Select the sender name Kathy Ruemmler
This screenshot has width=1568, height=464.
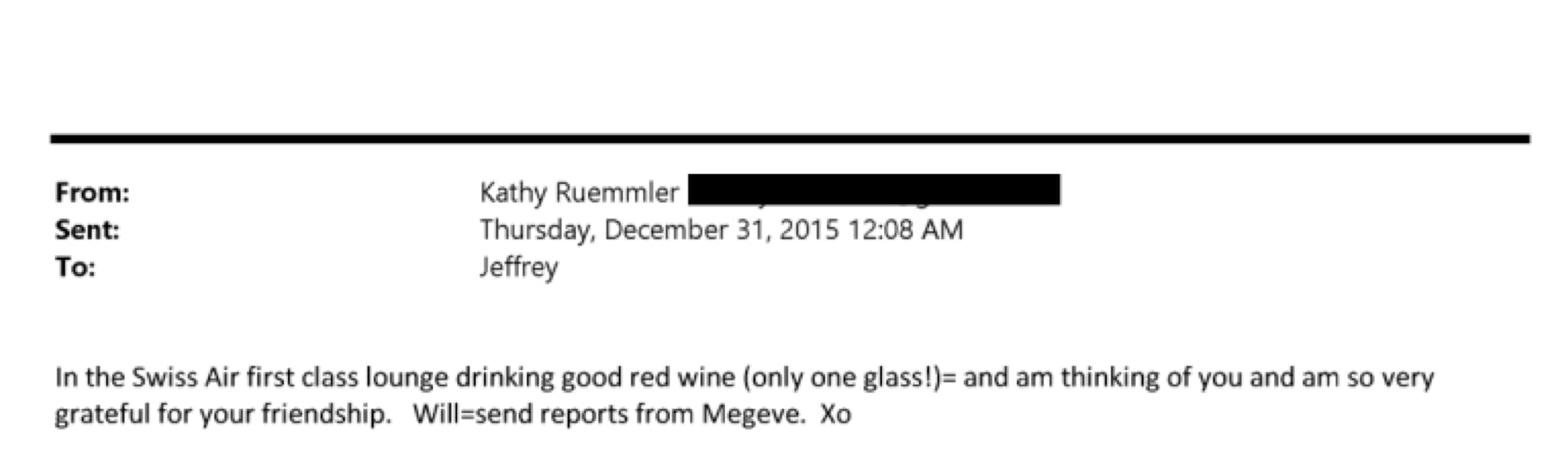[x=578, y=193]
